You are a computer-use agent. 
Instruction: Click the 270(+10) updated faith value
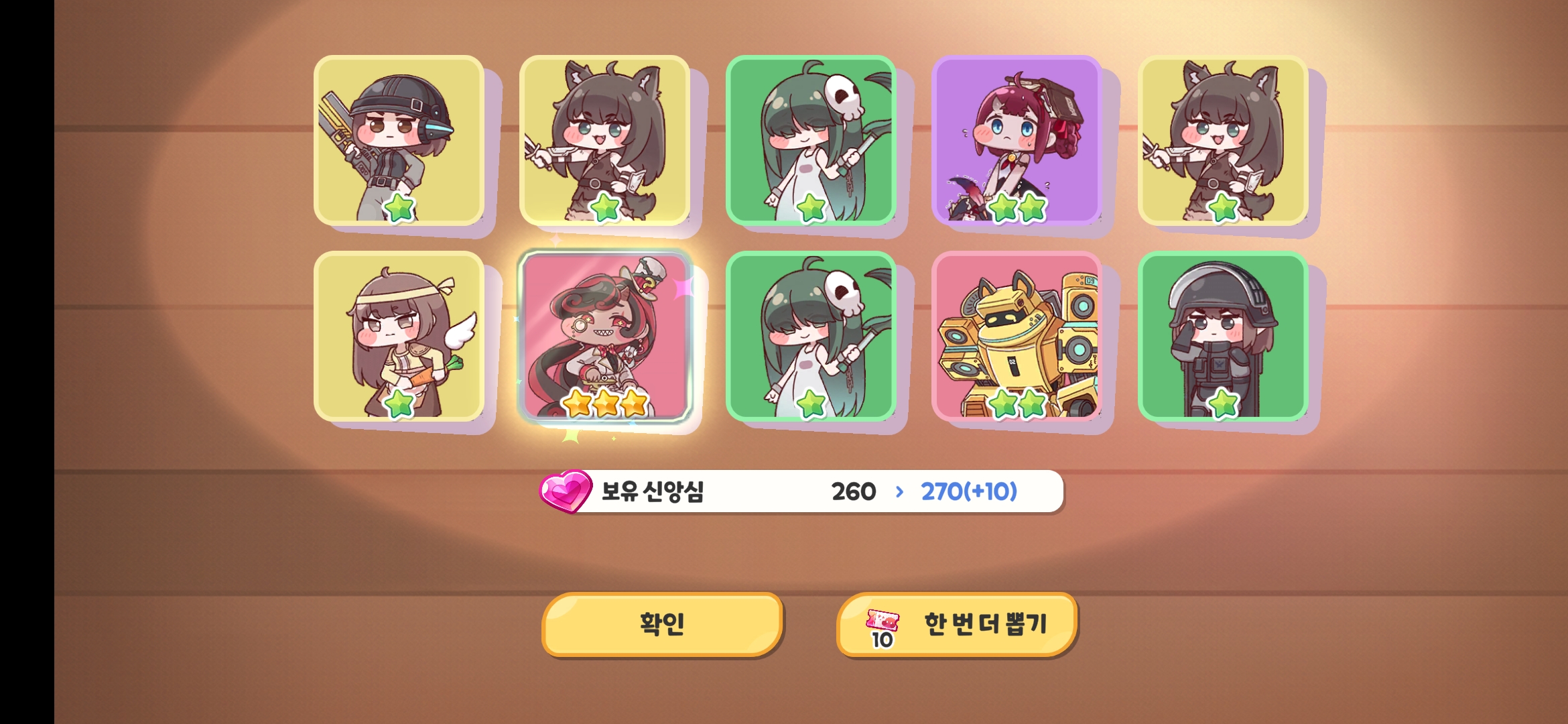pos(969,492)
